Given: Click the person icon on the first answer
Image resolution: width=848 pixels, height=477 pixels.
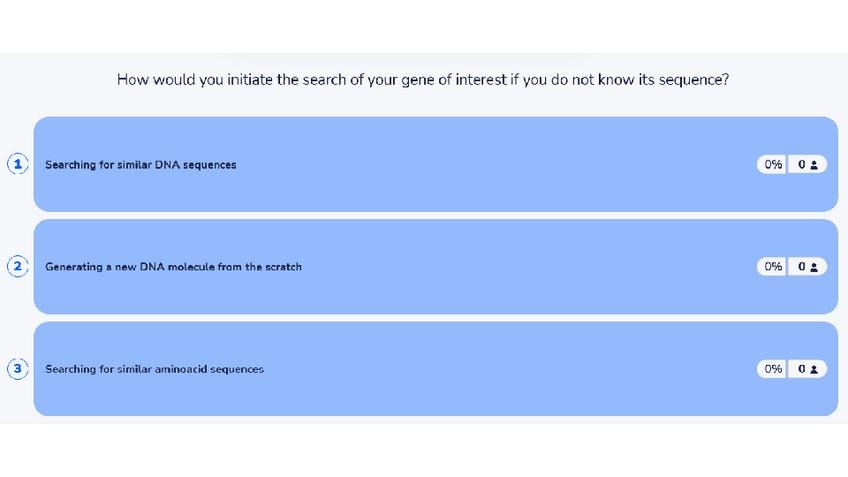Looking at the screenshot, I should point(814,164).
